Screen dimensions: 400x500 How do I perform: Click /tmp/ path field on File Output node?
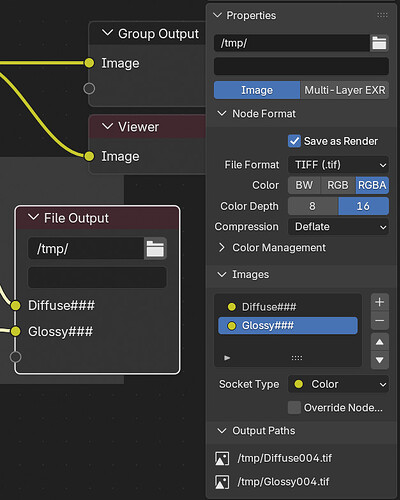tap(86, 249)
